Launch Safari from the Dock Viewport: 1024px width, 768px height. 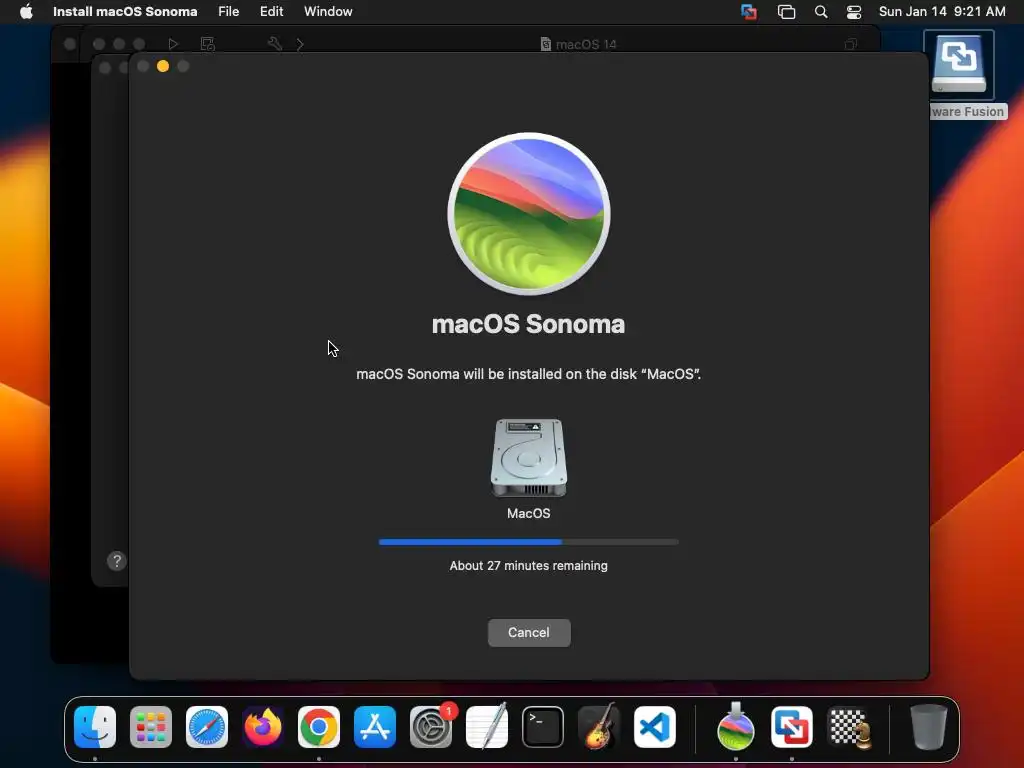coord(207,727)
